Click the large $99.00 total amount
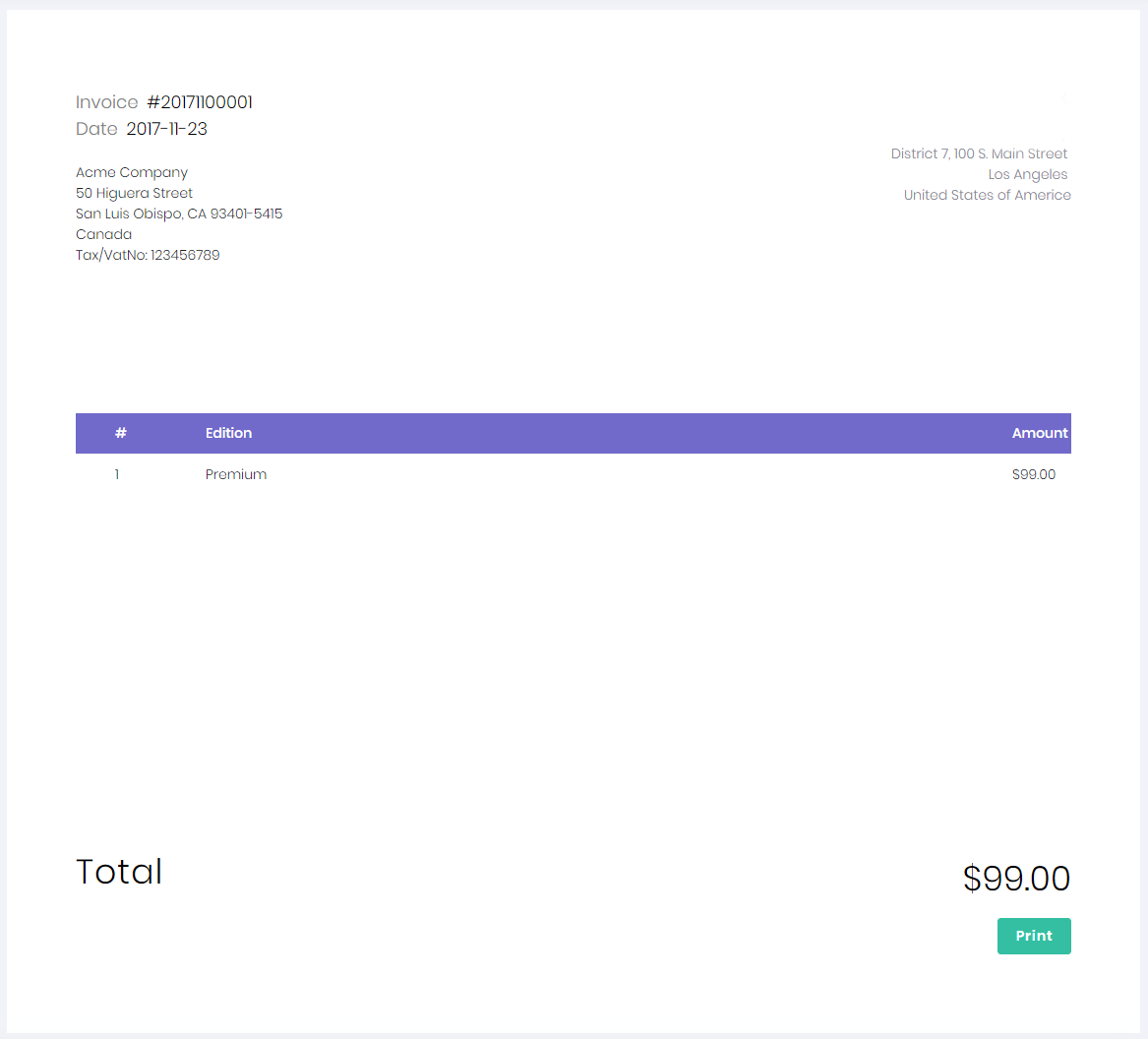This screenshot has width=1148, height=1039. [x=1016, y=878]
